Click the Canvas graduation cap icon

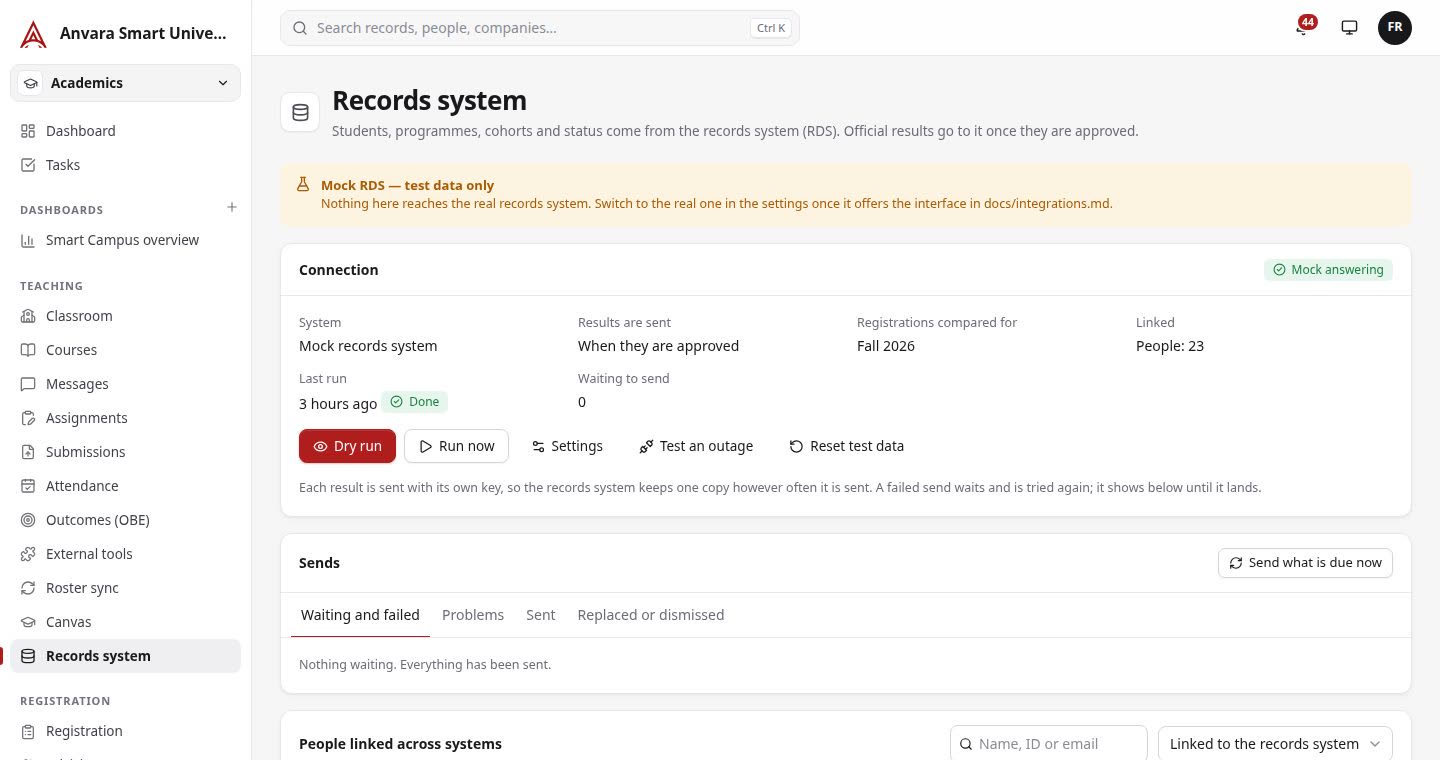pyautogui.click(x=28, y=622)
